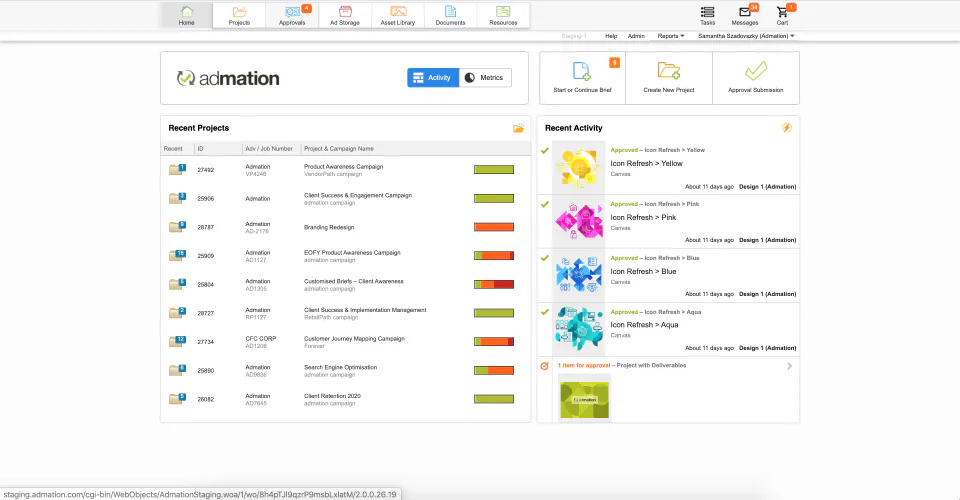
Task: Open the shopping Cart icon
Action: tap(782, 12)
